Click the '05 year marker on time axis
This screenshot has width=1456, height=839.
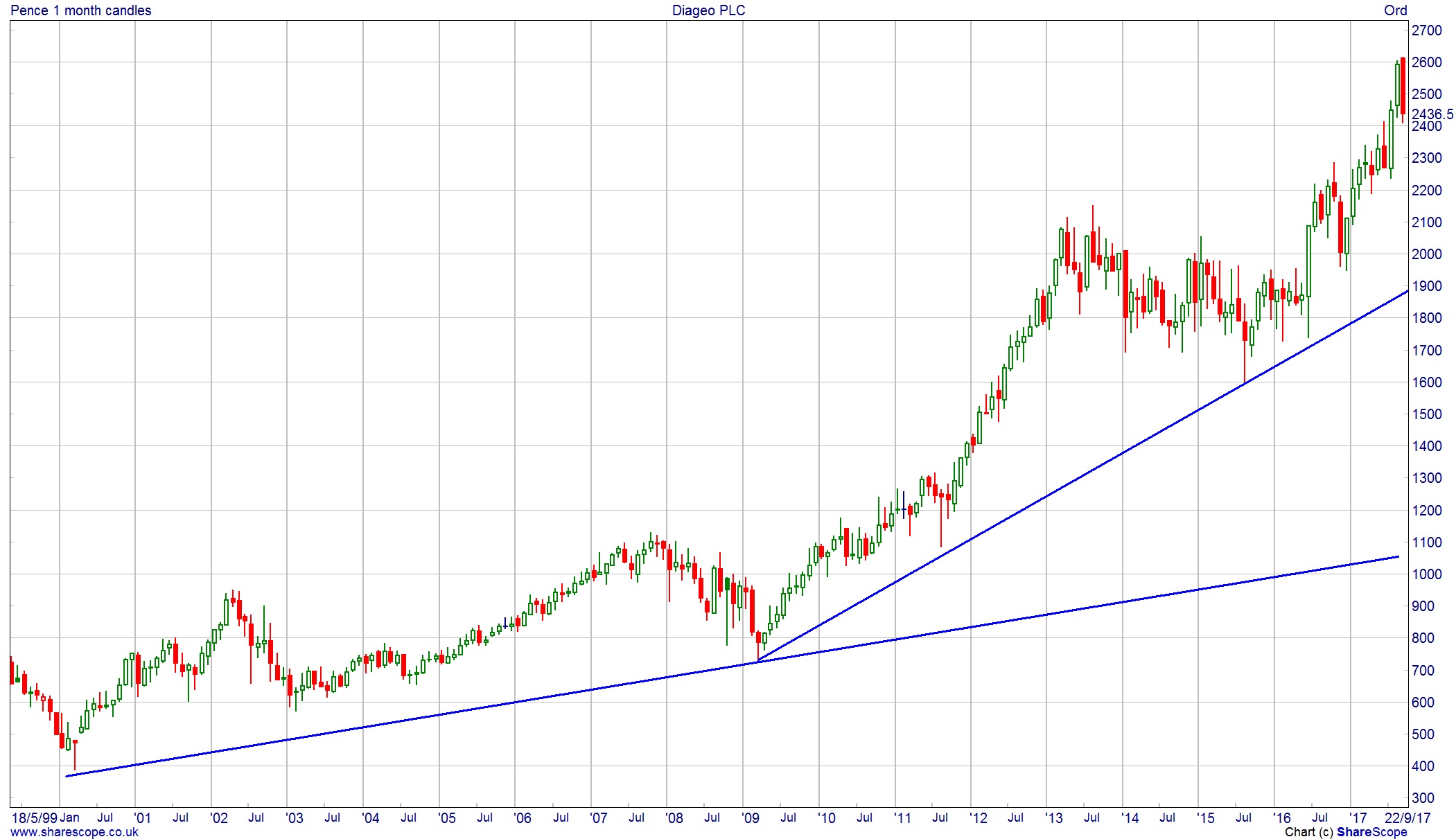(x=446, y=818)
